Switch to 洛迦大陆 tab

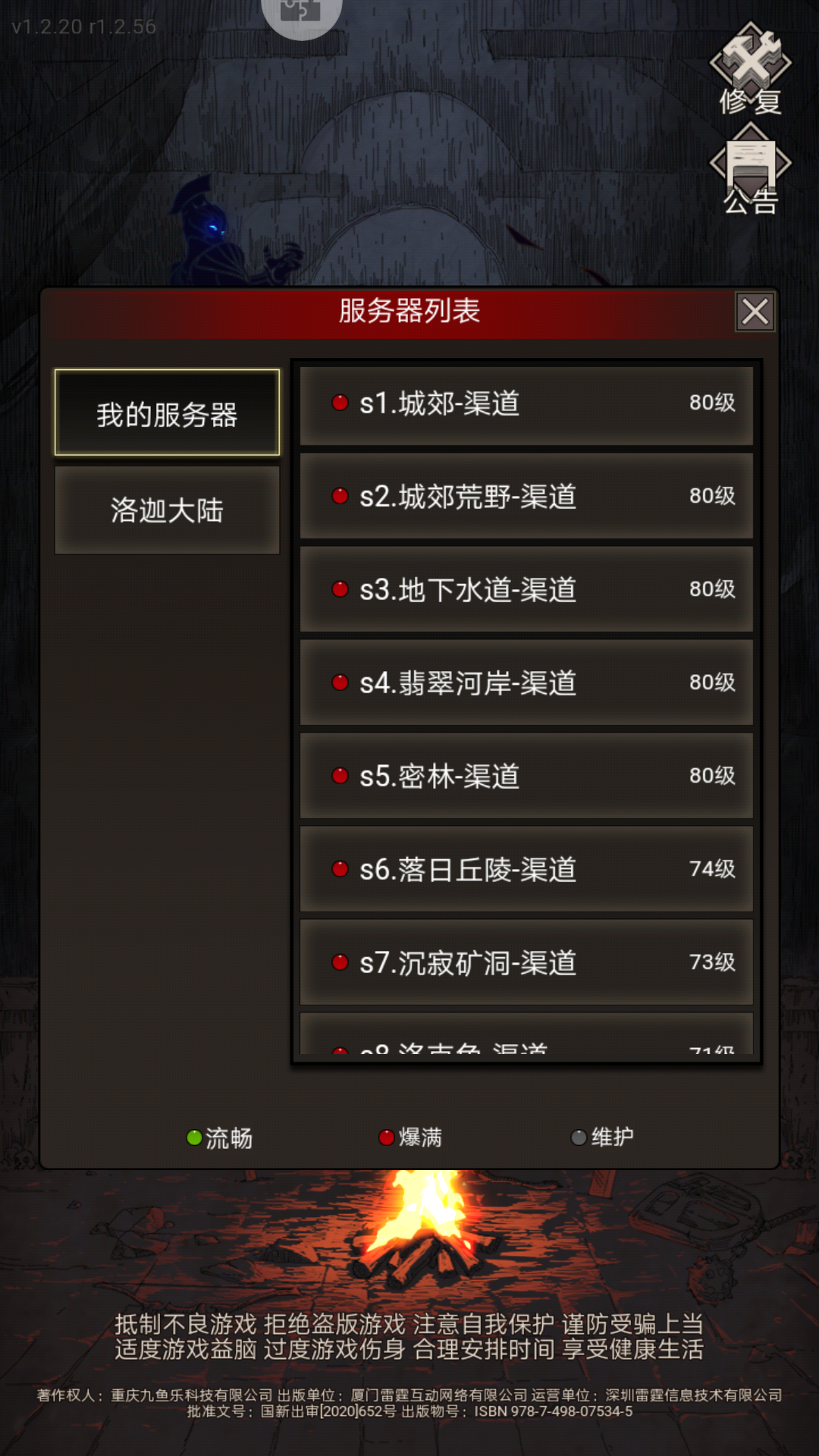click(x=167, y=510)
